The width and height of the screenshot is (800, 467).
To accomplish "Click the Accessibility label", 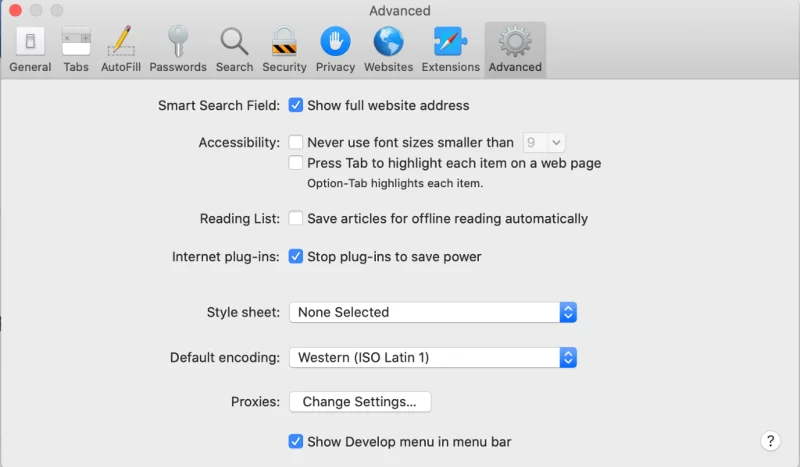I will click(x=239, y=142).
